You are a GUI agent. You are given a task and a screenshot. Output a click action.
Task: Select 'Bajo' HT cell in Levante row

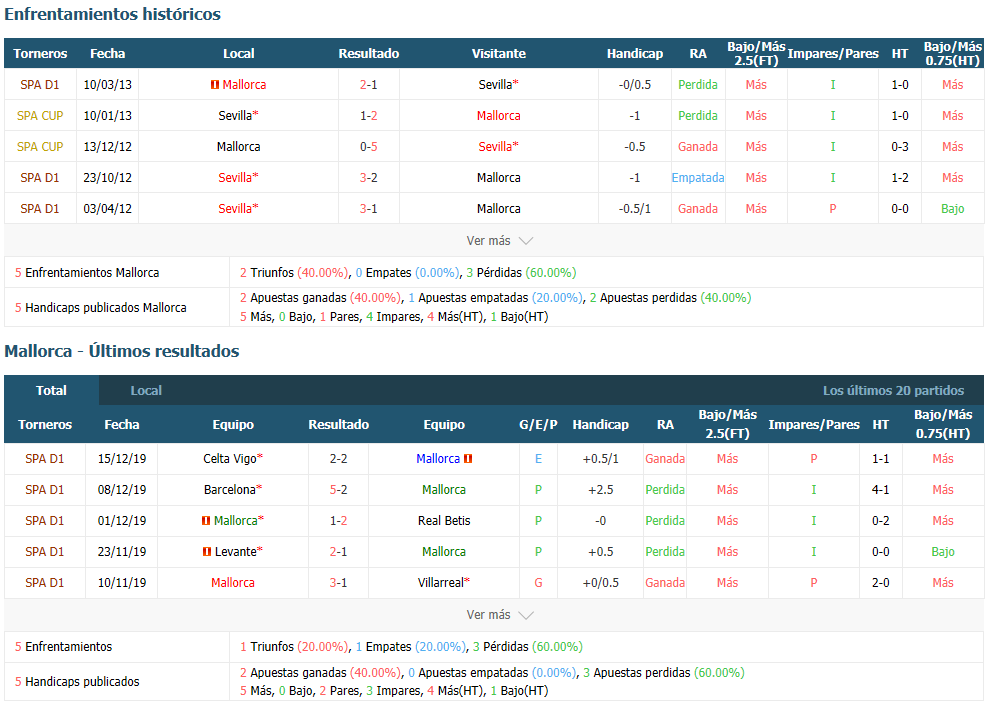(943, 551)
